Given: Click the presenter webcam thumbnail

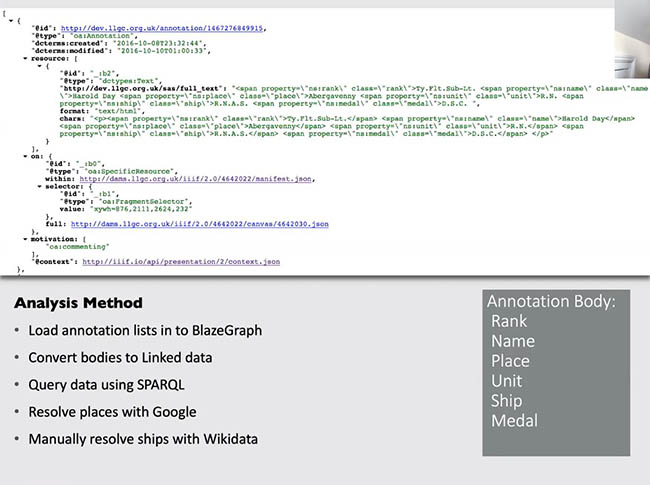Looking at the screenshot, I should (x=632, y=39).
